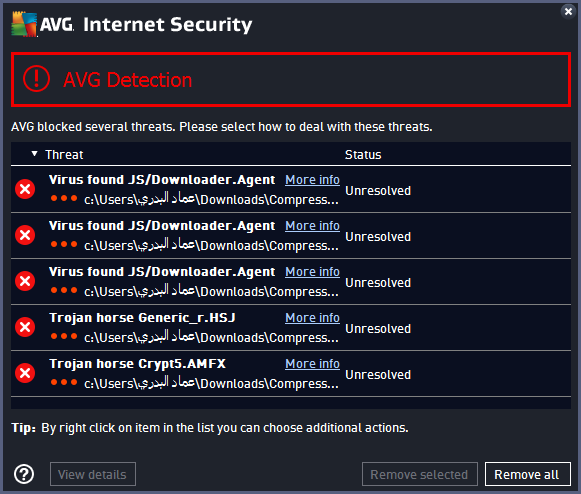Expand orange dots path of first threat
Image resolution: width=581 pixels, height=494 pixels.
point(64,198)
